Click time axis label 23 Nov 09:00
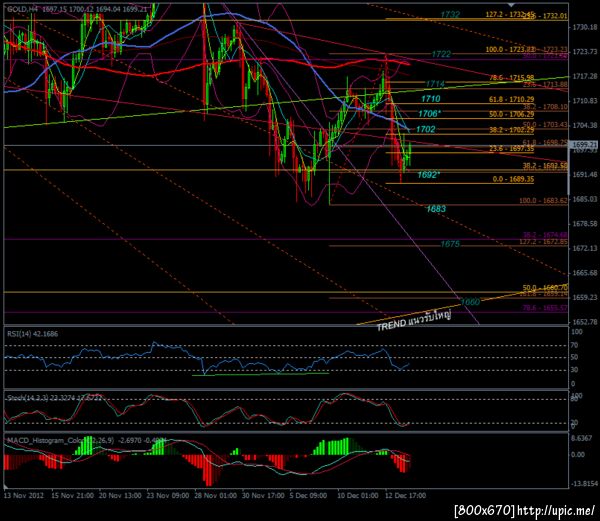 [x=168, y=495]
